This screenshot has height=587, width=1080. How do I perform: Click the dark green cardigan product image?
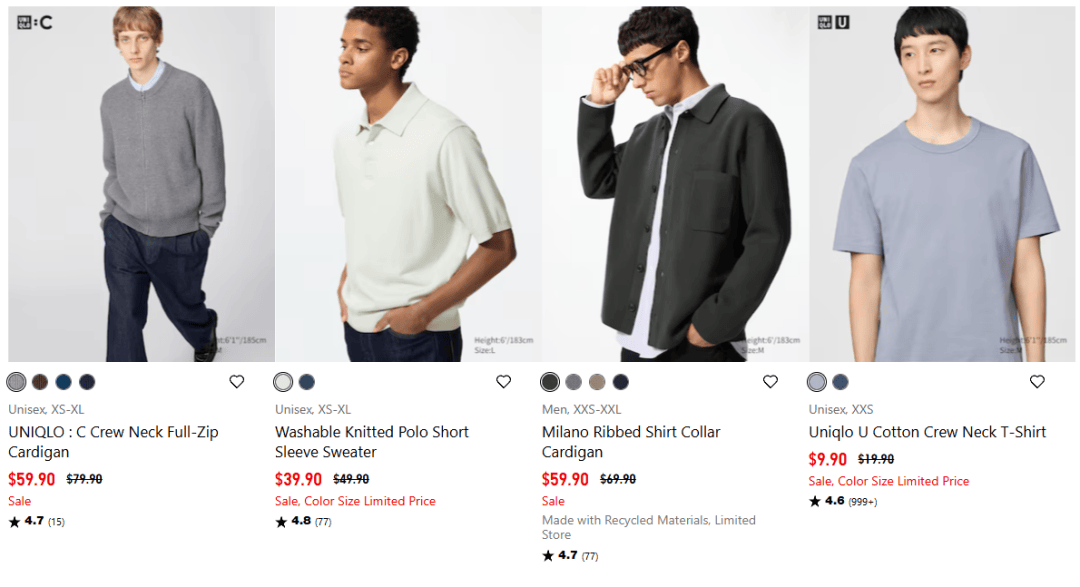675,184
